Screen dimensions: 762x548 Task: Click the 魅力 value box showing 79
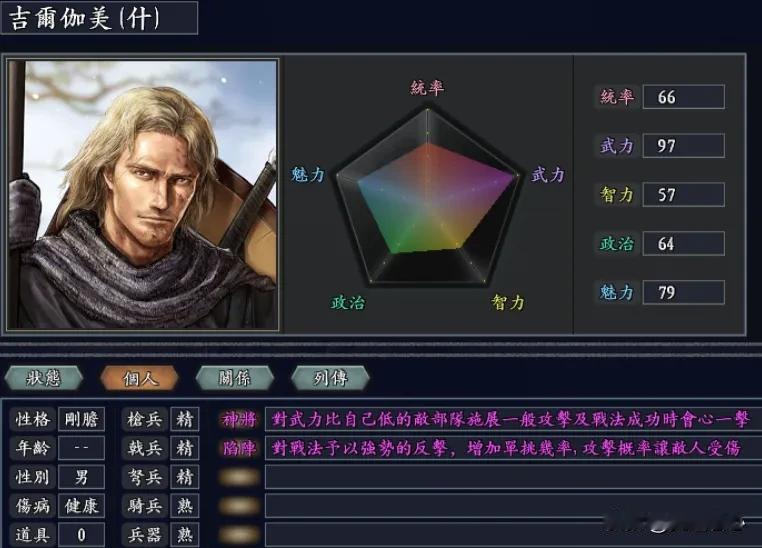tap(684, 292)
